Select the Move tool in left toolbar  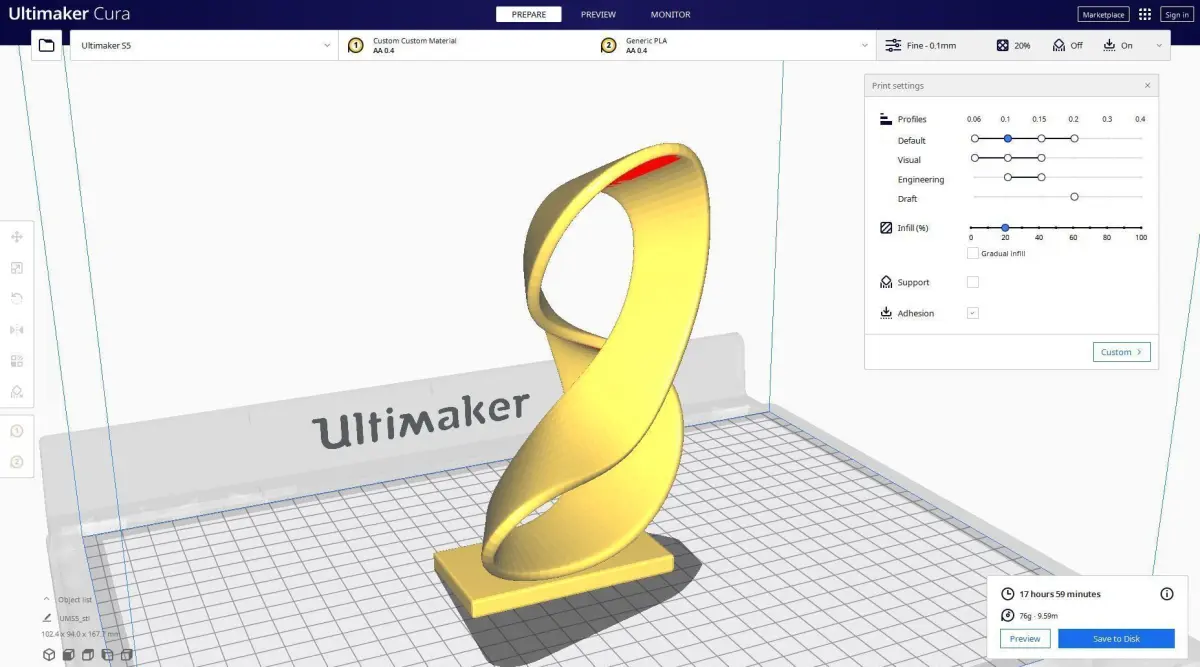pyautogui.click(x=17, y=237)
